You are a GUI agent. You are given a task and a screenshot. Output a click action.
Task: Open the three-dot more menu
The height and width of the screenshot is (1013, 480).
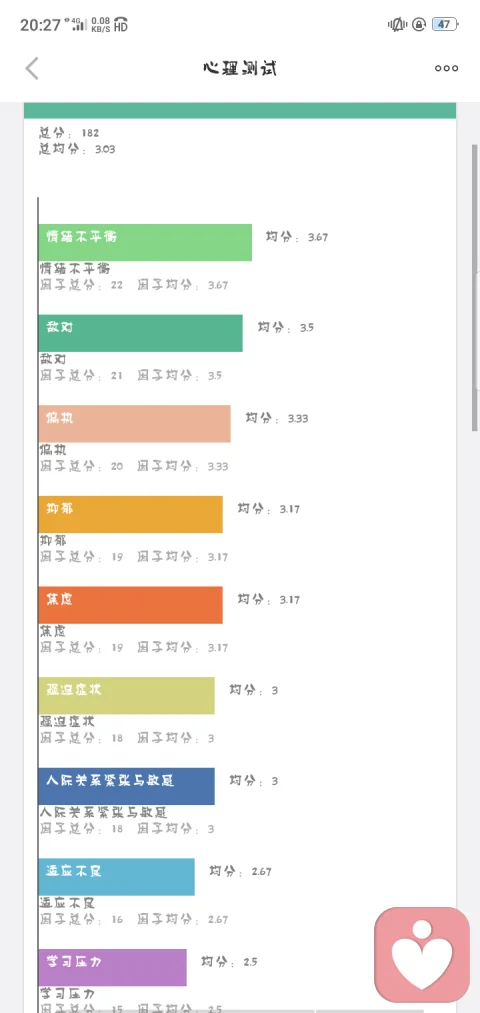(x=446, y=68)
